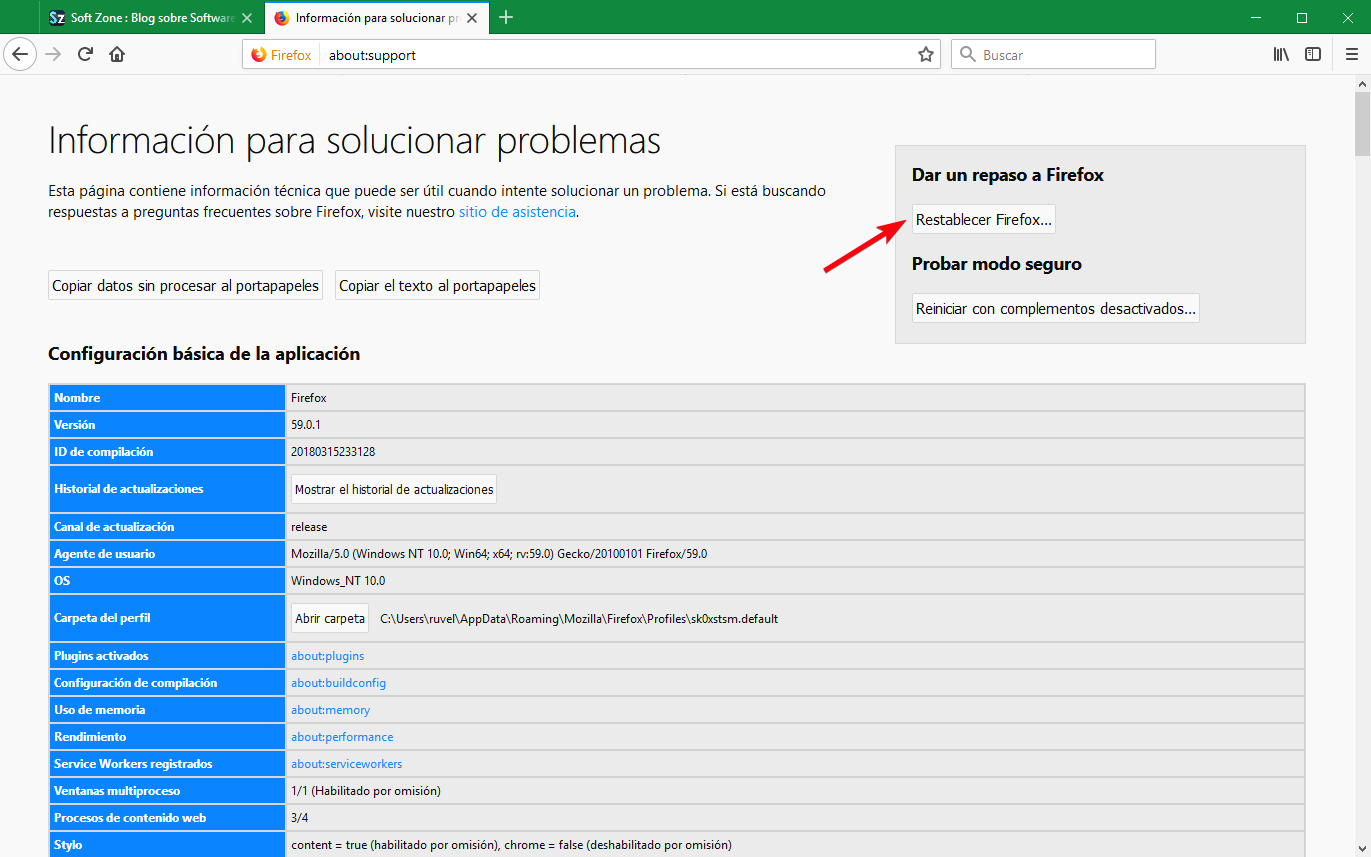
Task: Open the about:serviceworkers link
Action: [347, 764]
